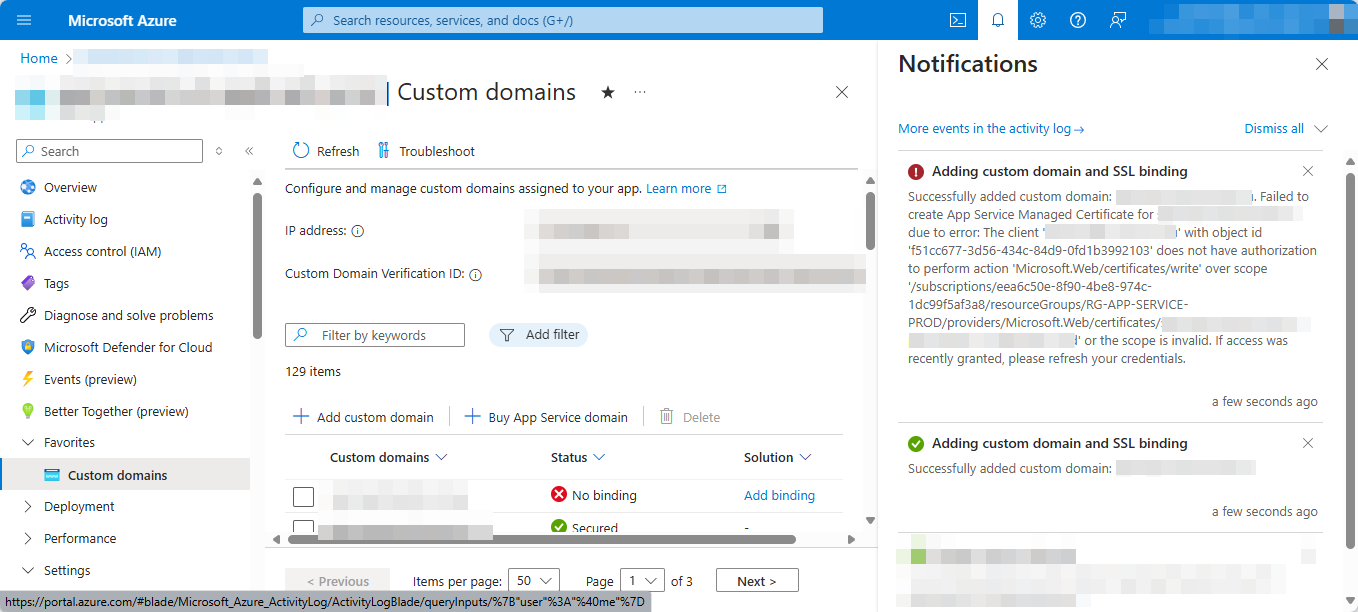Select the Troubleshoot tool icon
Image resolution: width=1358 pixels, height=612 pixels.
[x=383, y=150]
